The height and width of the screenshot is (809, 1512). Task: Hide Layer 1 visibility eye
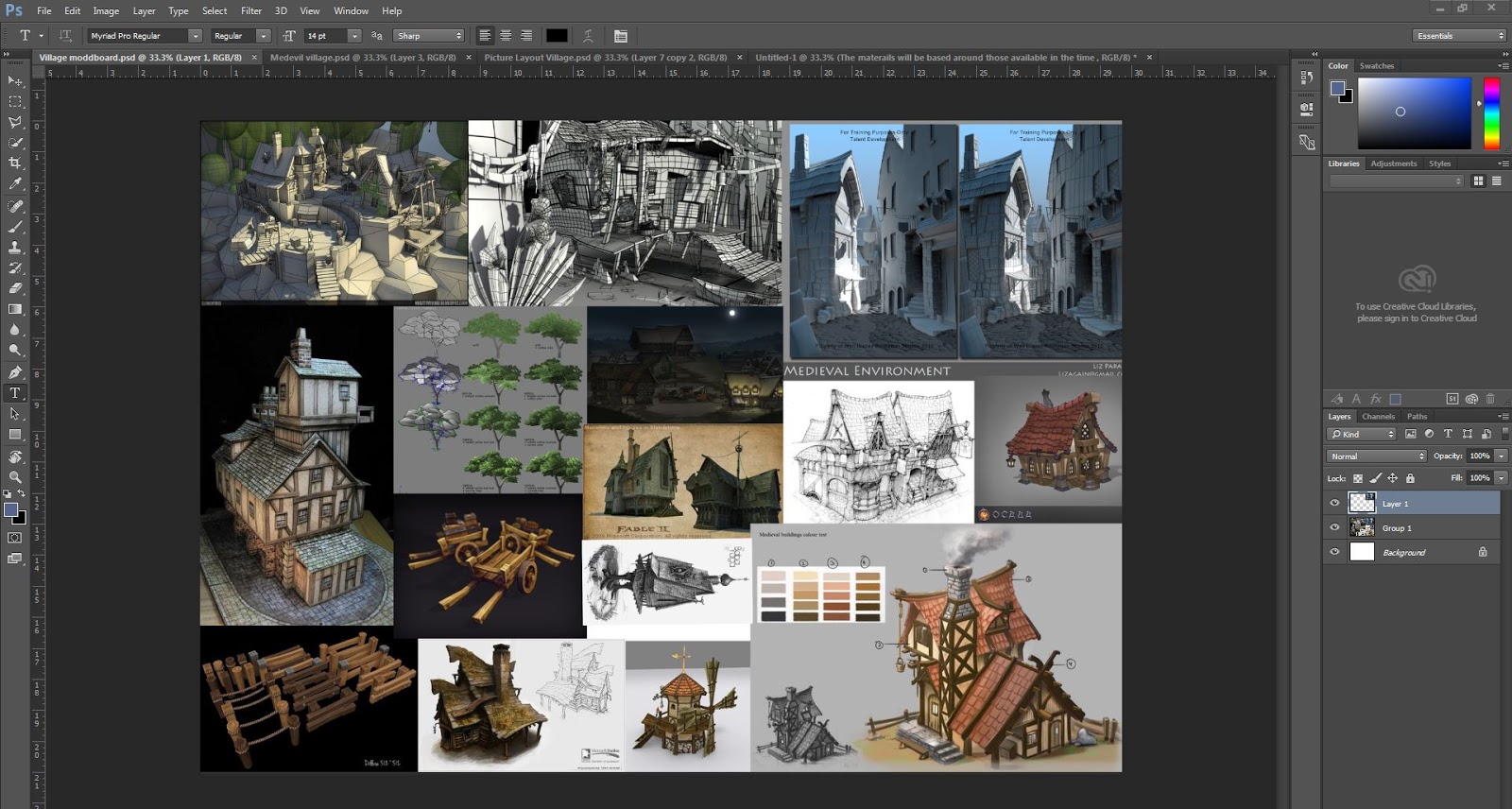coord(1334,504)
